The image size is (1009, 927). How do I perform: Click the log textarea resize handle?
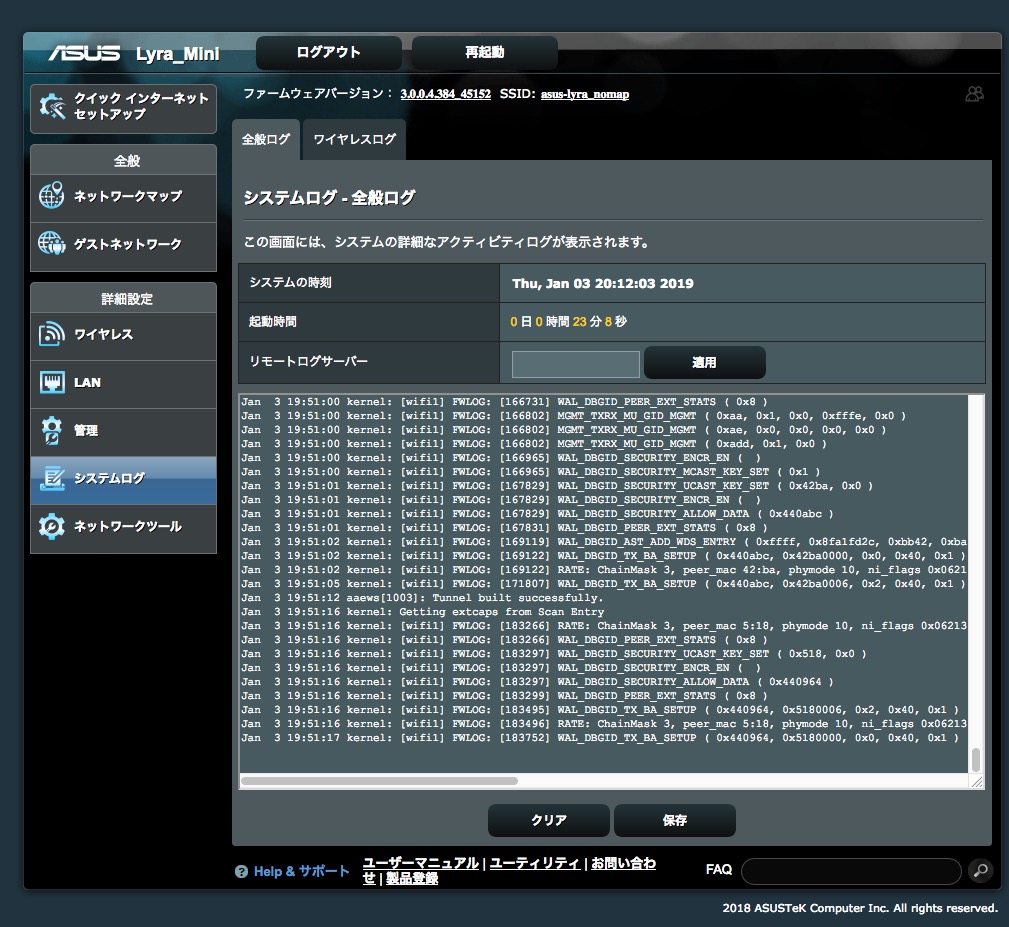coord(977,782)
